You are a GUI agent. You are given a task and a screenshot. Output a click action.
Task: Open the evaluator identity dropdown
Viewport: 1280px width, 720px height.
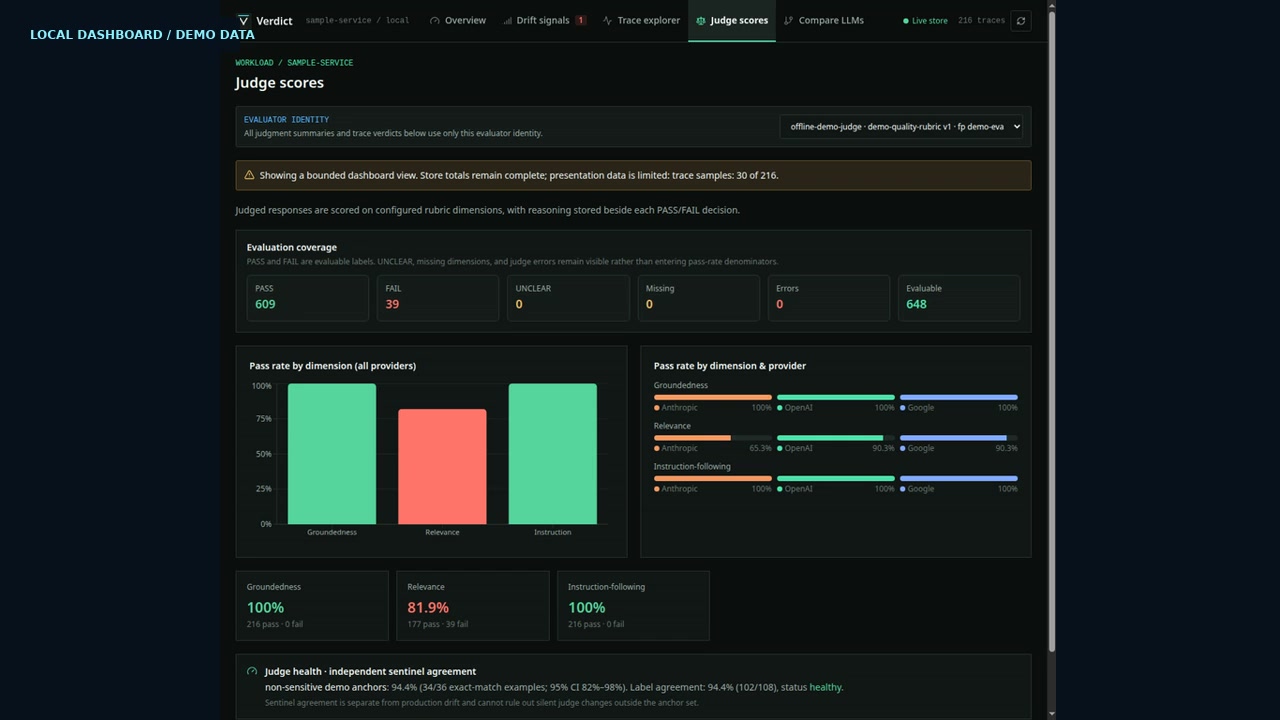coord(901,127)
